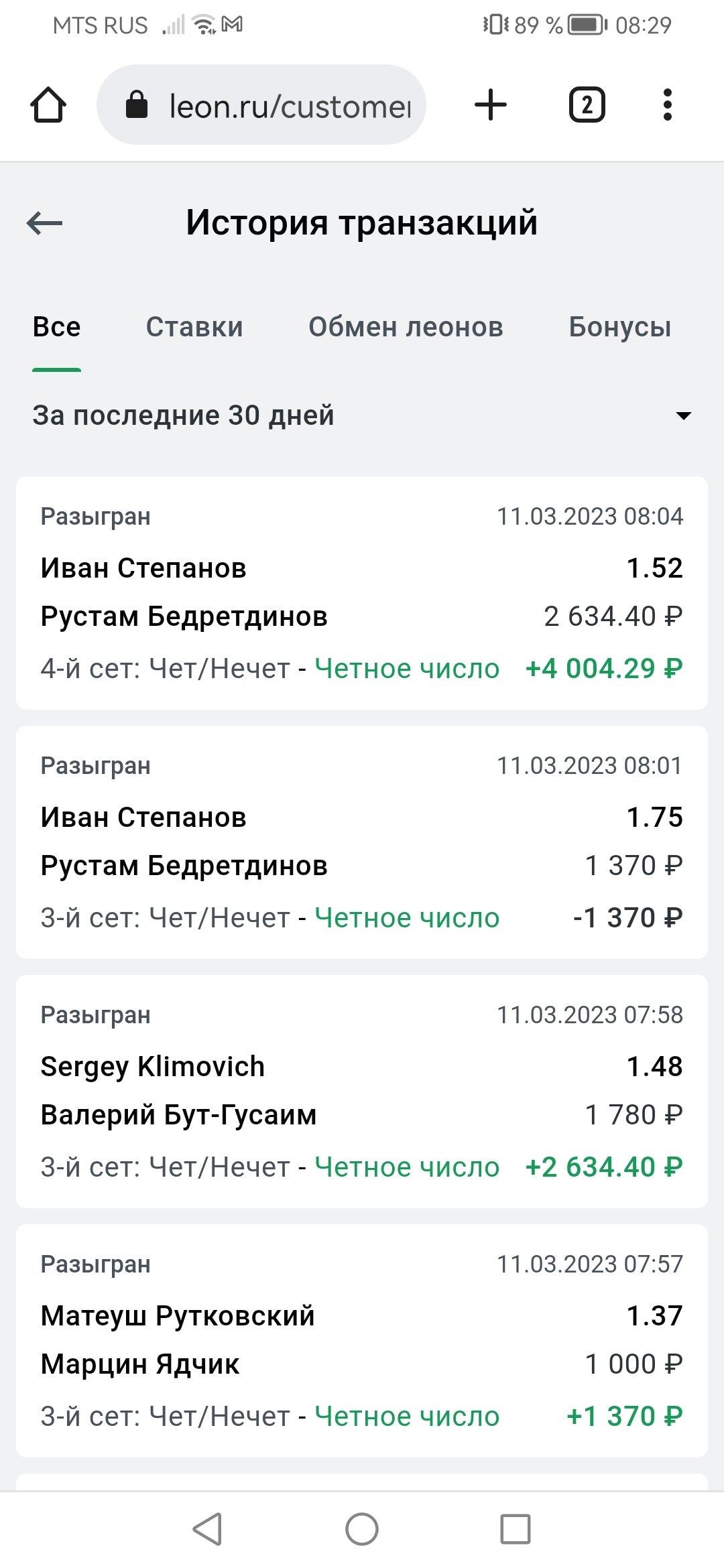Go back using the arrow beside История транзакций
This screenshot has height=1568, width=724.
point(45,223)
